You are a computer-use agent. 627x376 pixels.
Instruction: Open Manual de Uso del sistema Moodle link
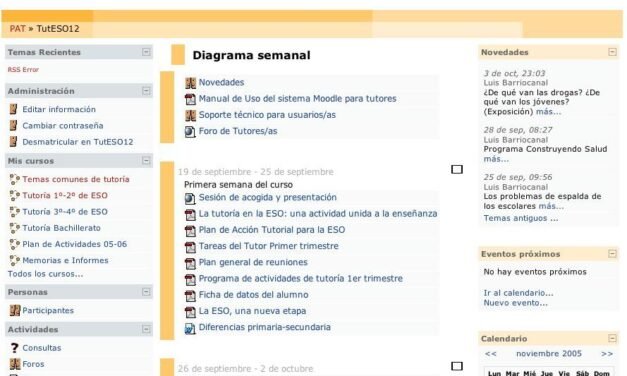coord(298,98)
